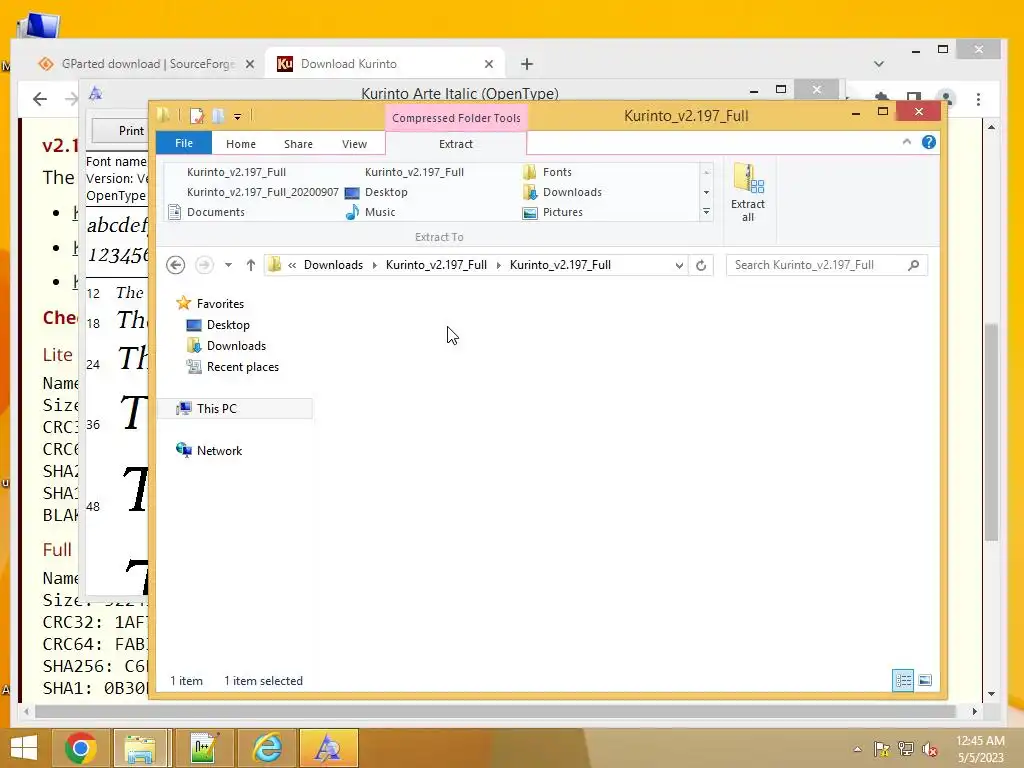This screenshot has width=1024, height=768.
Task: Click the magnifier icon in the search box
Action: pyautogui.click(x=914, y=264)
